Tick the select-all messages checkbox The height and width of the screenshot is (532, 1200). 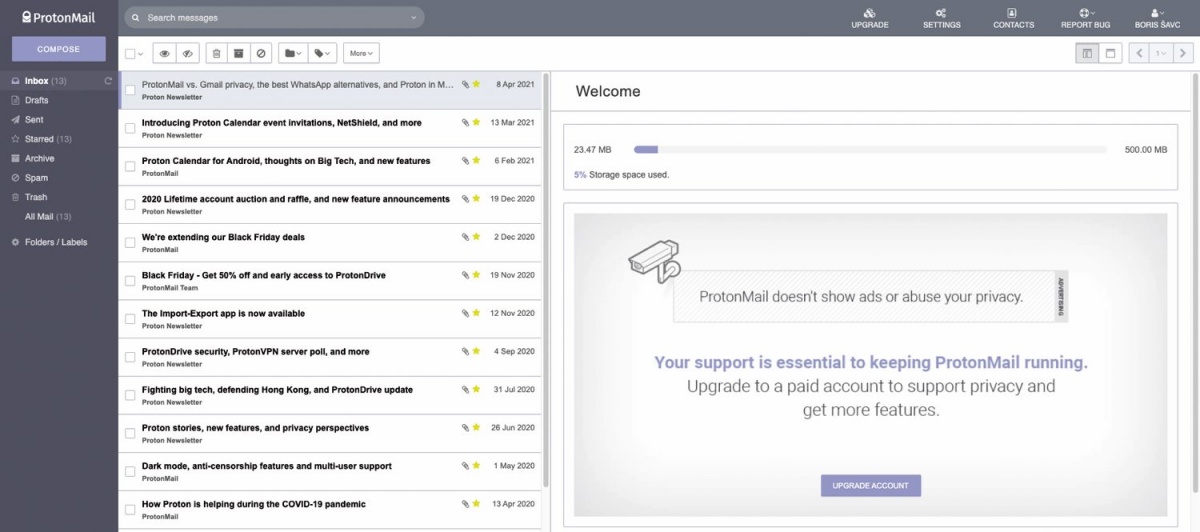tap(130, 53)
